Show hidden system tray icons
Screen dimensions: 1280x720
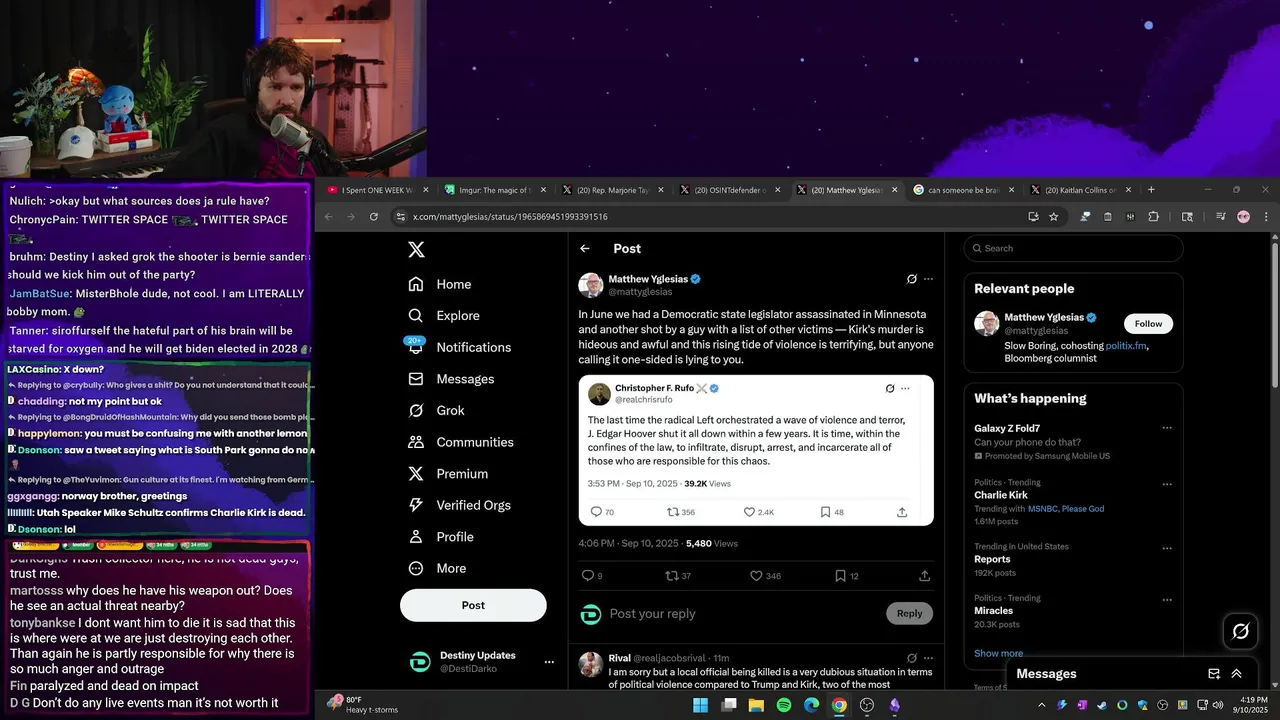click(x=1042, y=705)
